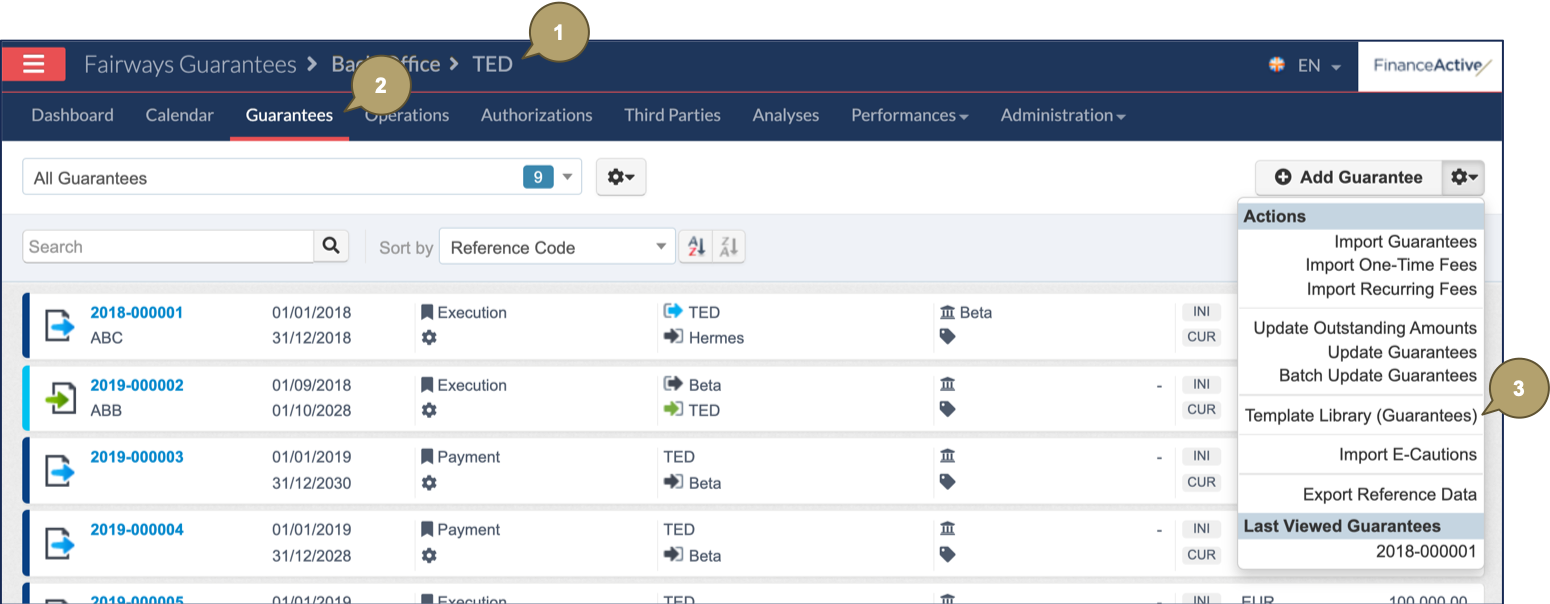
Task: Open the EN language dropdown
Action: [x=1306, y=66]
